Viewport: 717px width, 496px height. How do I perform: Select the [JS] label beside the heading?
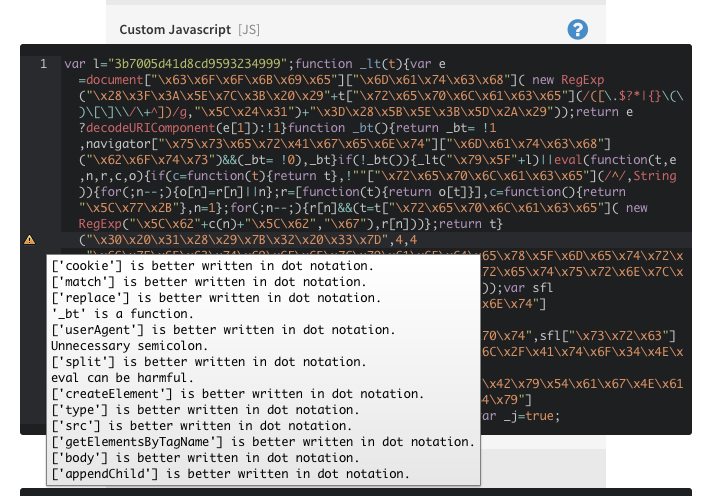tap(249, 30)
